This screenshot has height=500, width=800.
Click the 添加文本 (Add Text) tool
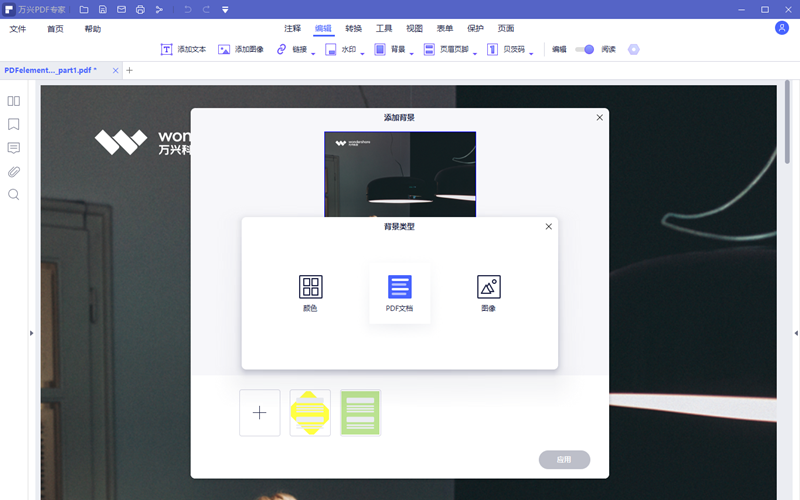tap(183, 49)
